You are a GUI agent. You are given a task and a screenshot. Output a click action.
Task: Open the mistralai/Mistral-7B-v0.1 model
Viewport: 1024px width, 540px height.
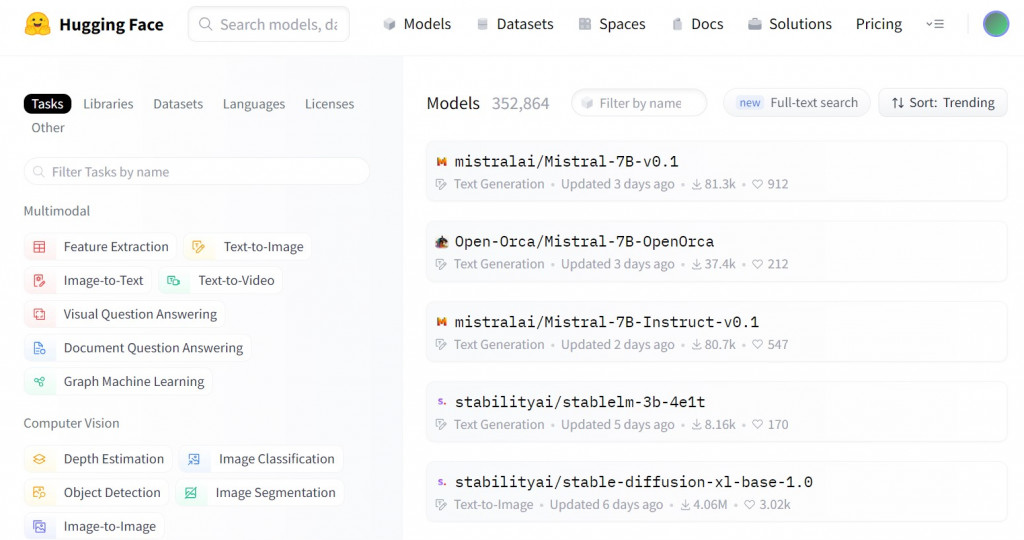point(566,161)
